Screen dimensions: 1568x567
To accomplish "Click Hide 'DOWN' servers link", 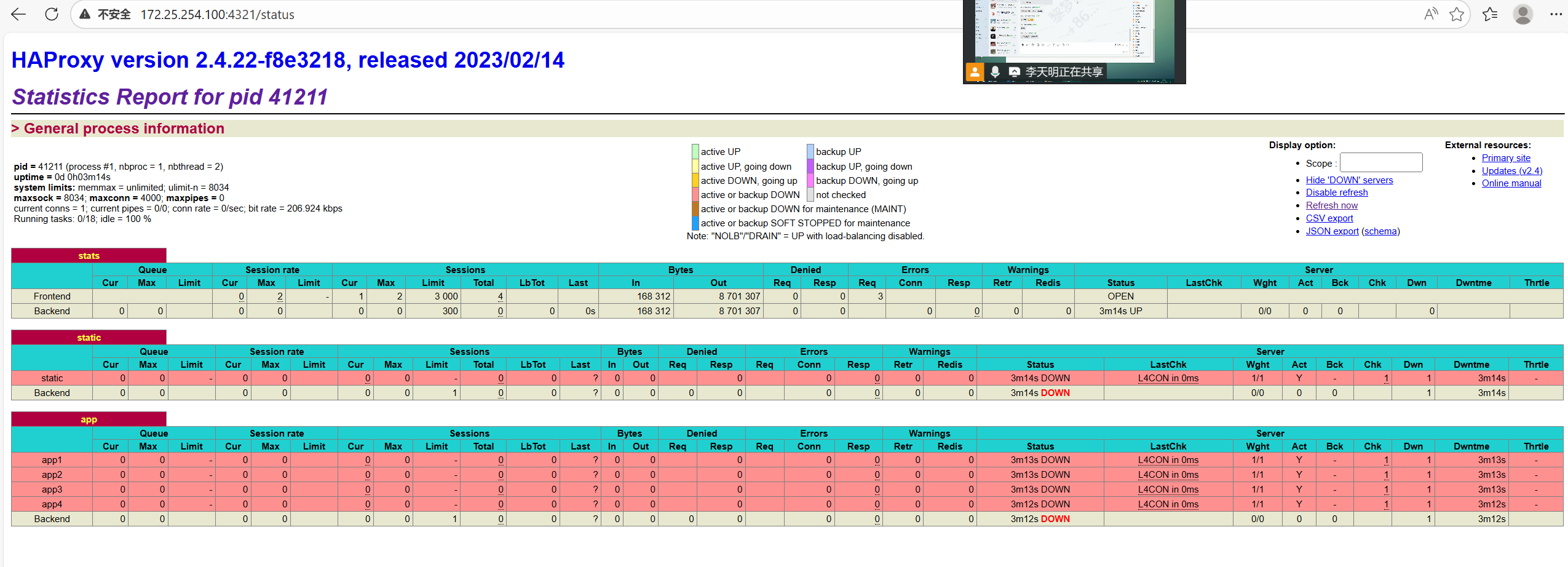I will click(x=1349, y=180).
